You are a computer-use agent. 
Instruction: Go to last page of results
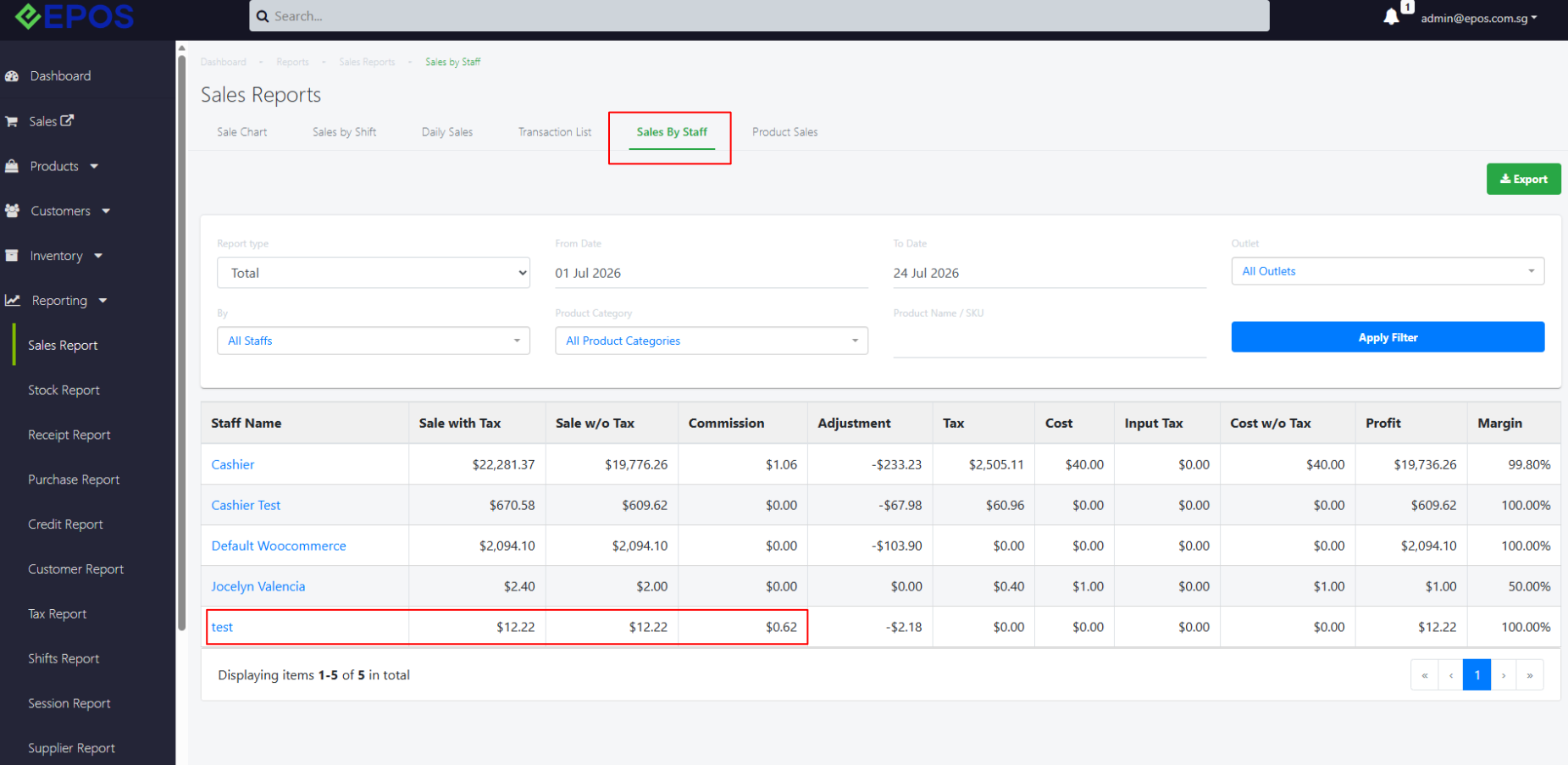(1530, 675)
